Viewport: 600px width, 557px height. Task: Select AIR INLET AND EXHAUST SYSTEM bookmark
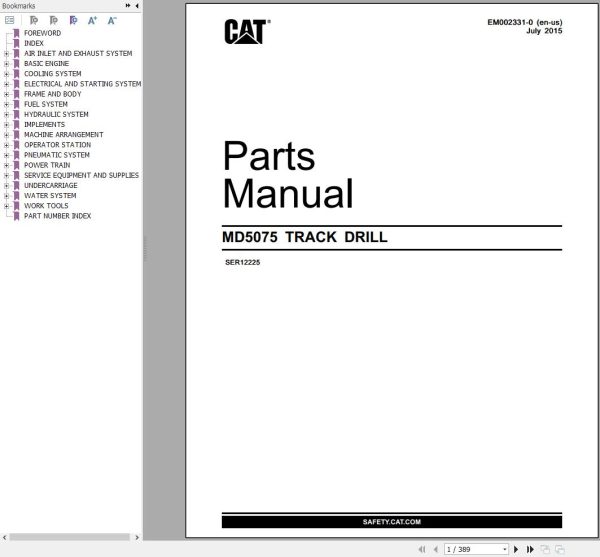coord(78,54)
